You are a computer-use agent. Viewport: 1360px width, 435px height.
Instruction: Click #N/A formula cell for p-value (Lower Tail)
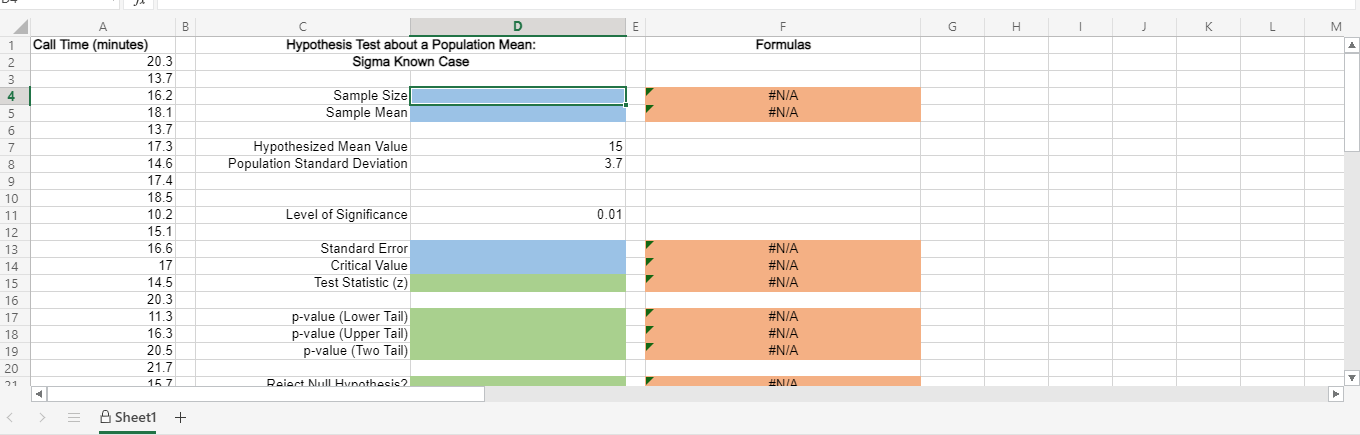coord(783,317)
